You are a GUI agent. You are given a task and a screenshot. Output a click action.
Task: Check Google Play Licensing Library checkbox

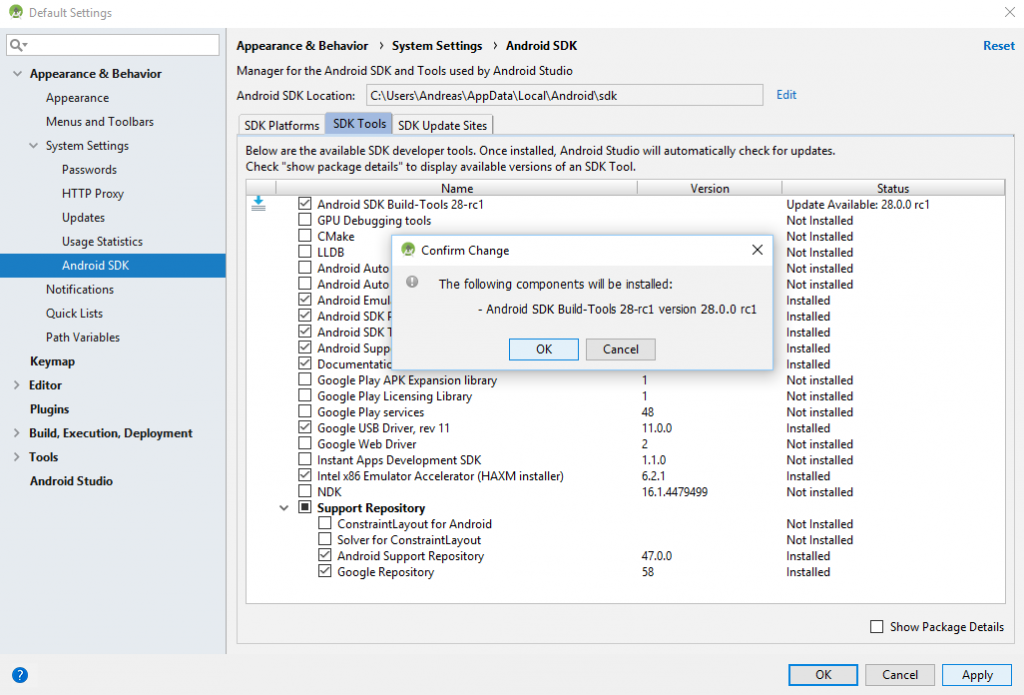click(305, 396)
